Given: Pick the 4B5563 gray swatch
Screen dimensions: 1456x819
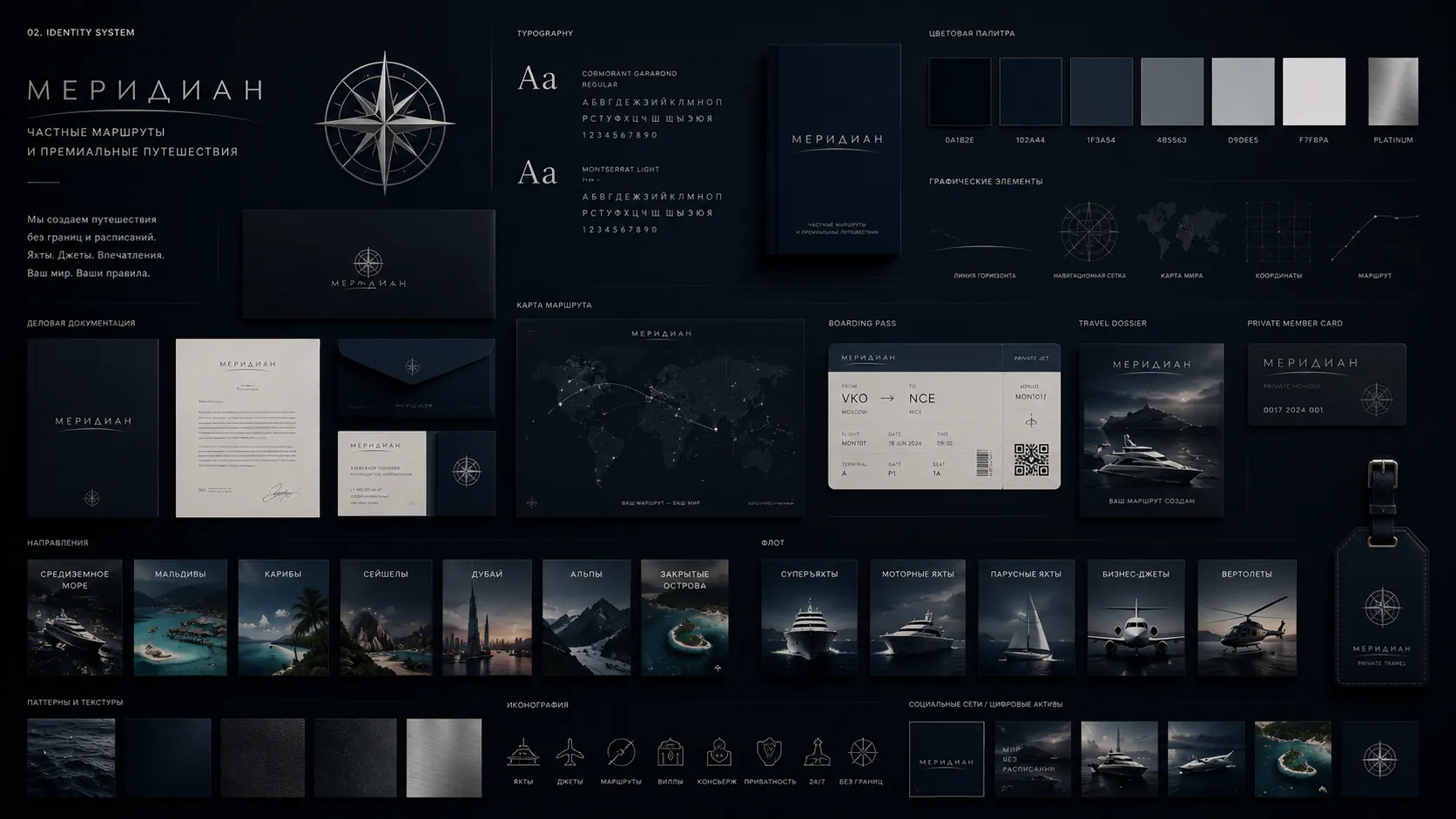Looking at the screenshot, I should pyautogui.click(x=1172, y=91).
